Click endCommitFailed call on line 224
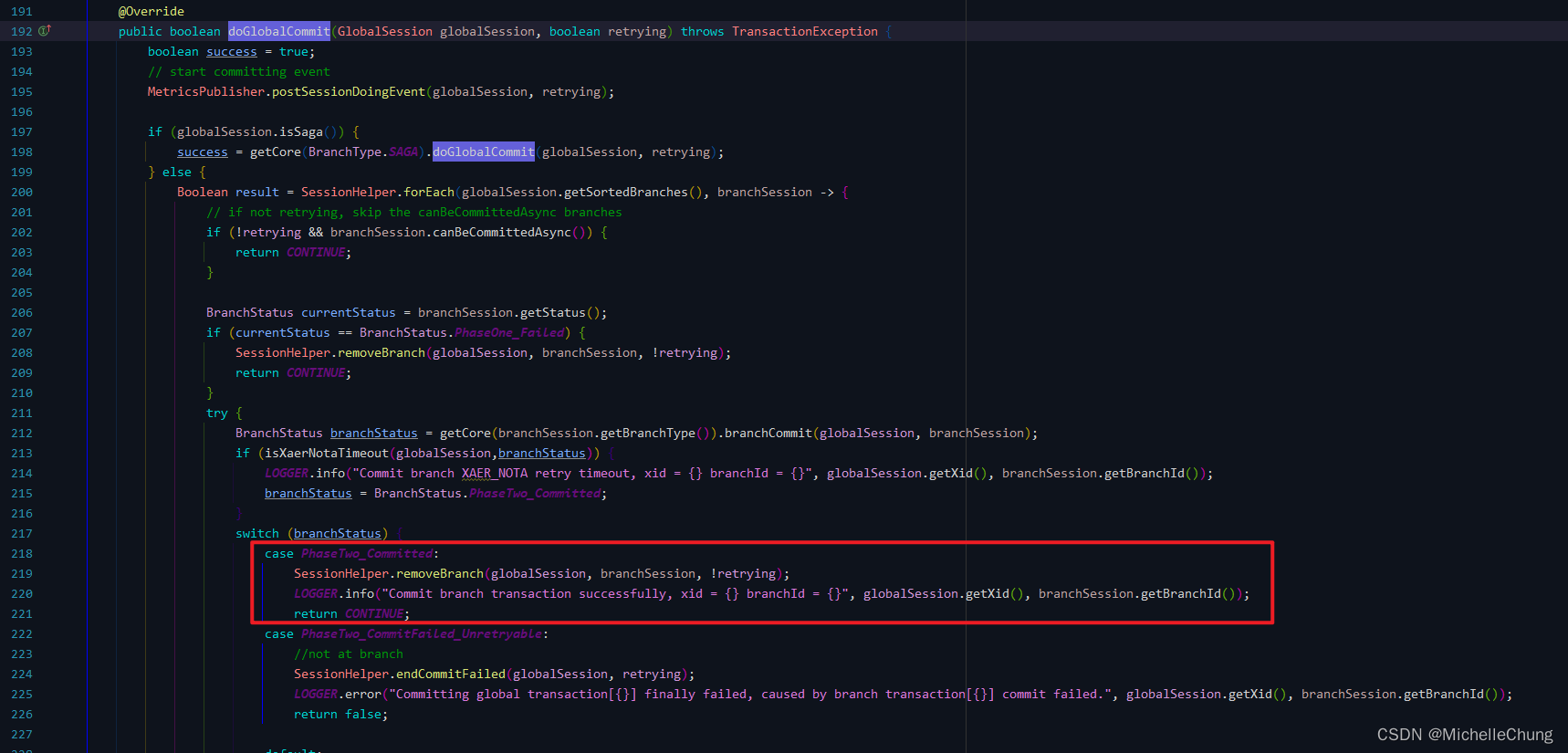This screenshot has width=1568, height=753. click(x=451, y=674)
